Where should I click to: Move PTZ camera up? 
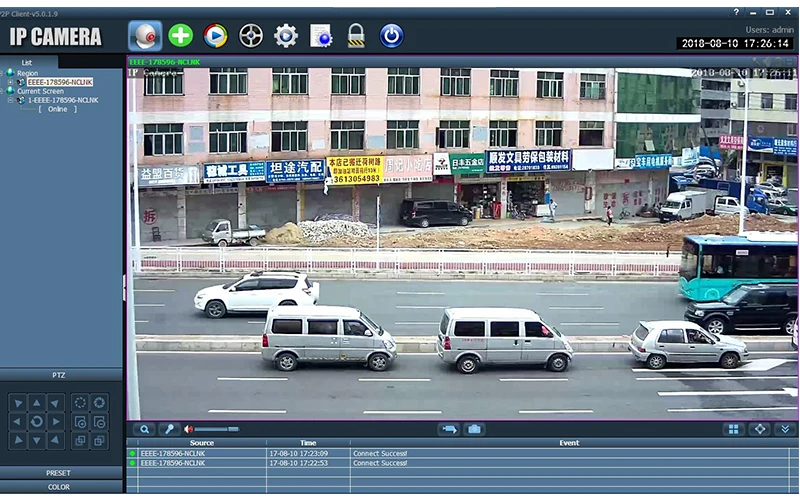tap(37, 403)
